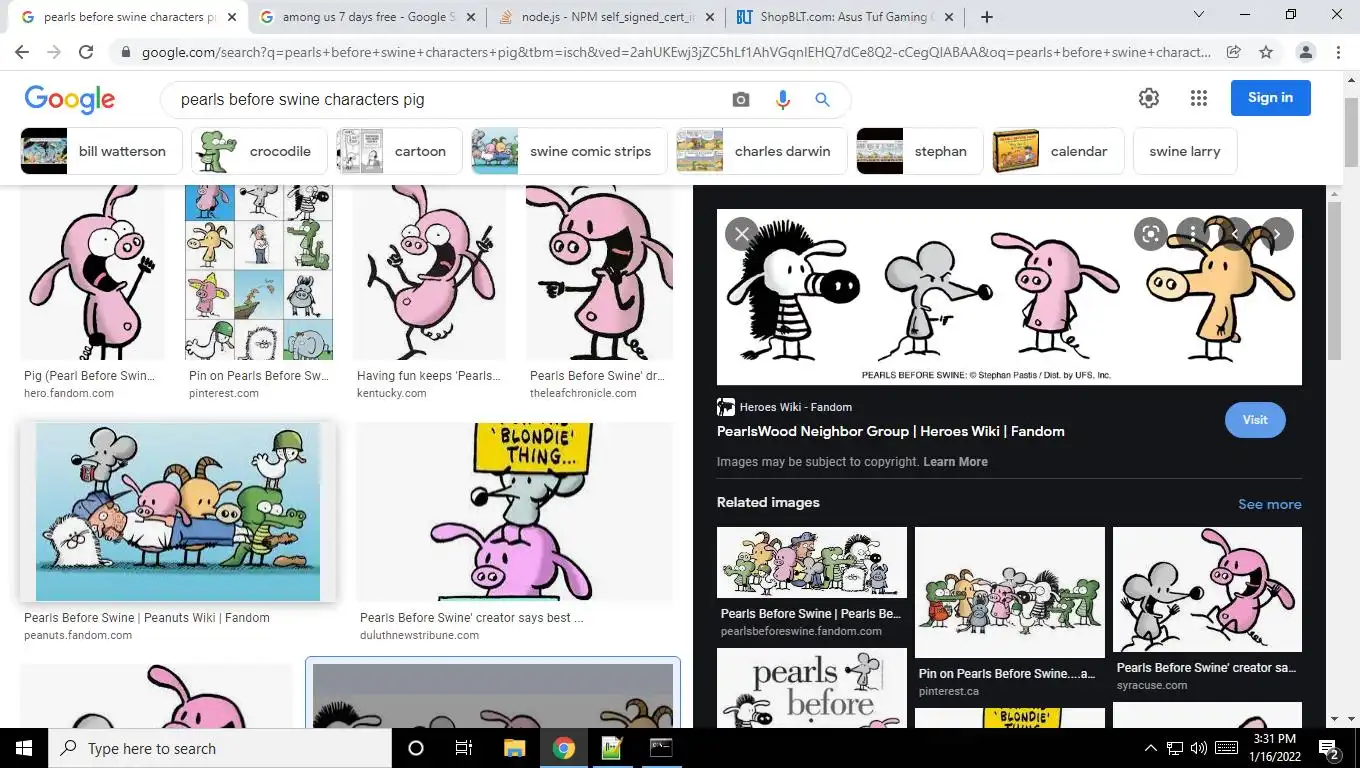Open Google settings gear
Image resolution: width=1360 pixels, height=768 pixels.
1149,98
